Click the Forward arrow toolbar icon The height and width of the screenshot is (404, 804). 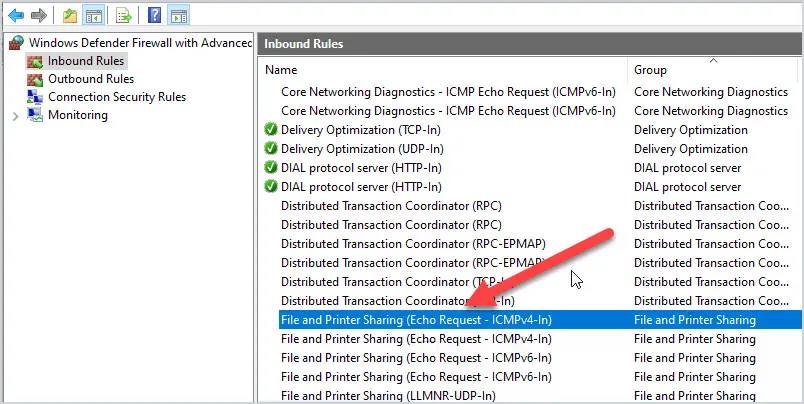click(x=39, y=15)
